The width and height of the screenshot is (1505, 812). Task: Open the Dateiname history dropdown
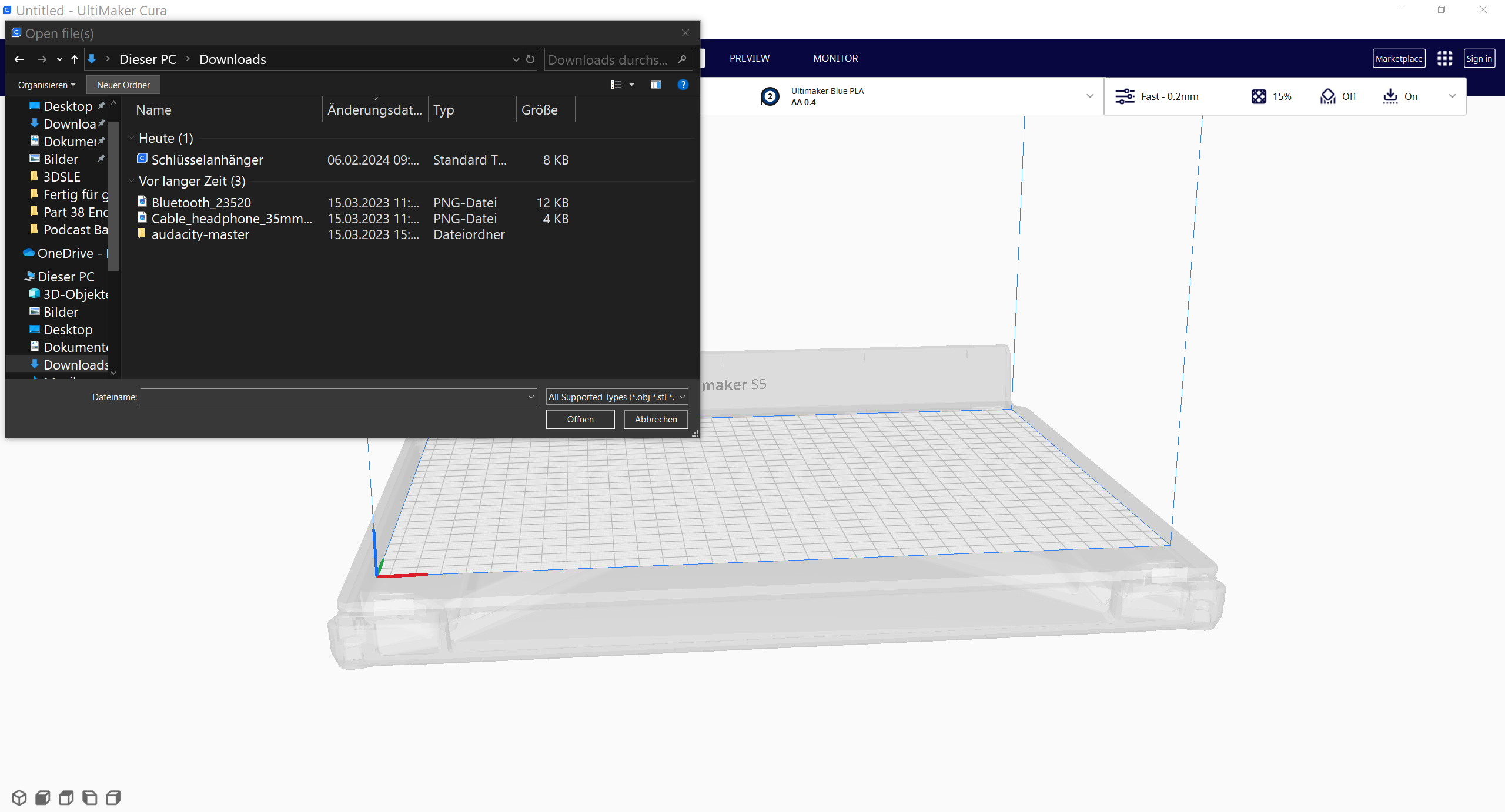tap(531, 397)
